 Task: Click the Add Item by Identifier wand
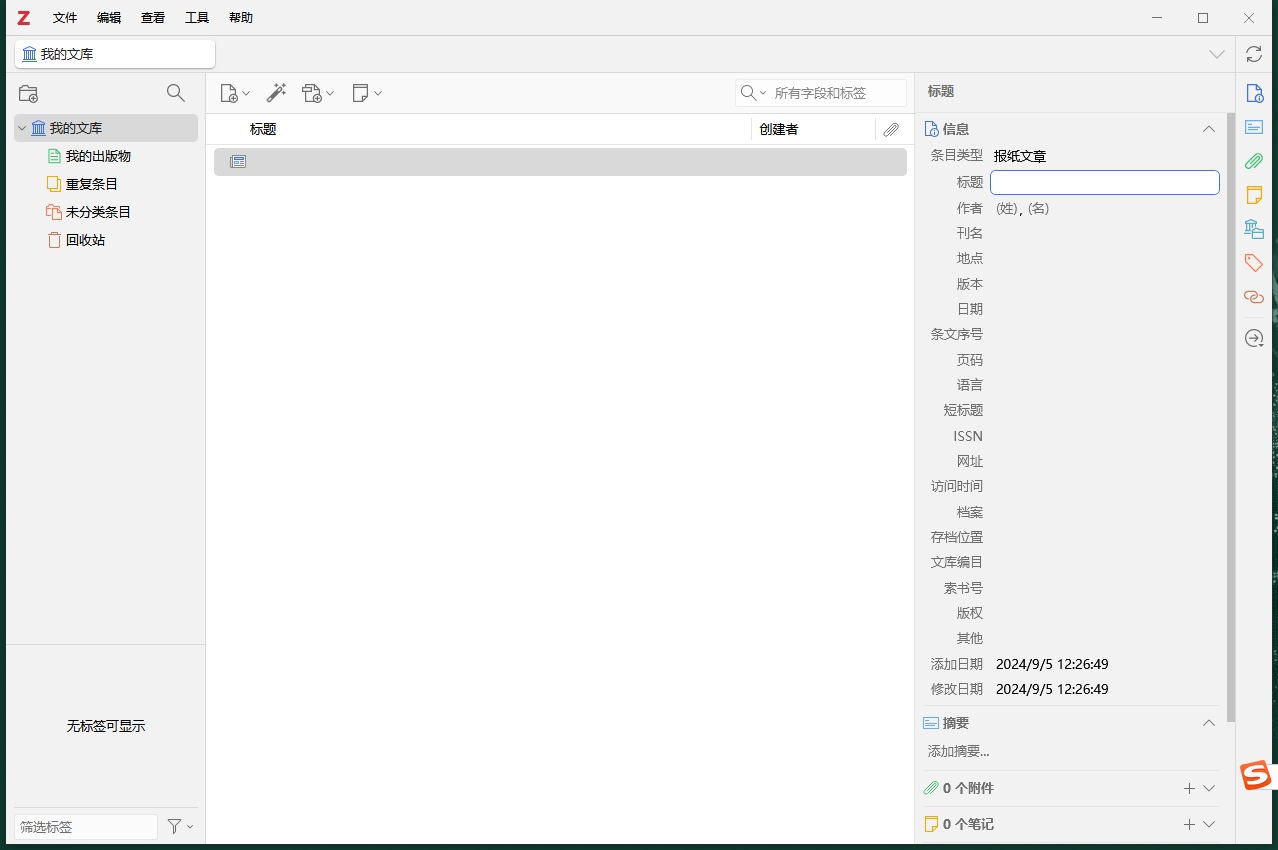(276, 93)
